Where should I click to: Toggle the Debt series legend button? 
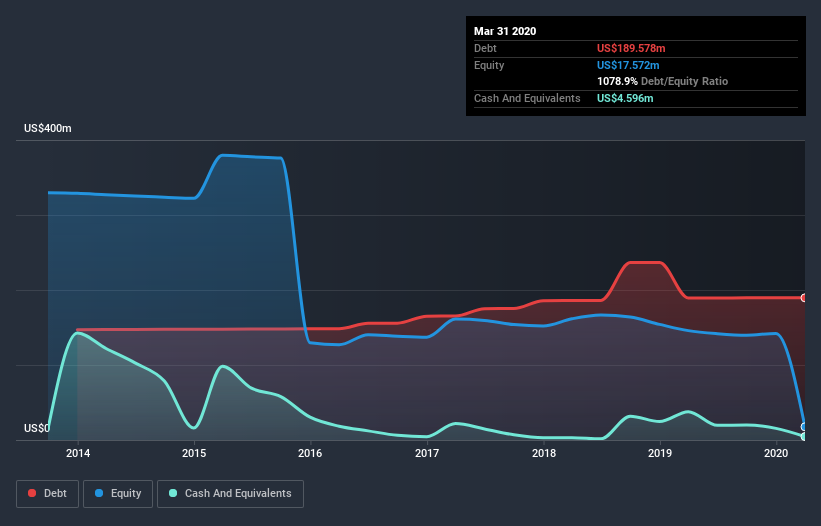click(47, 494)
